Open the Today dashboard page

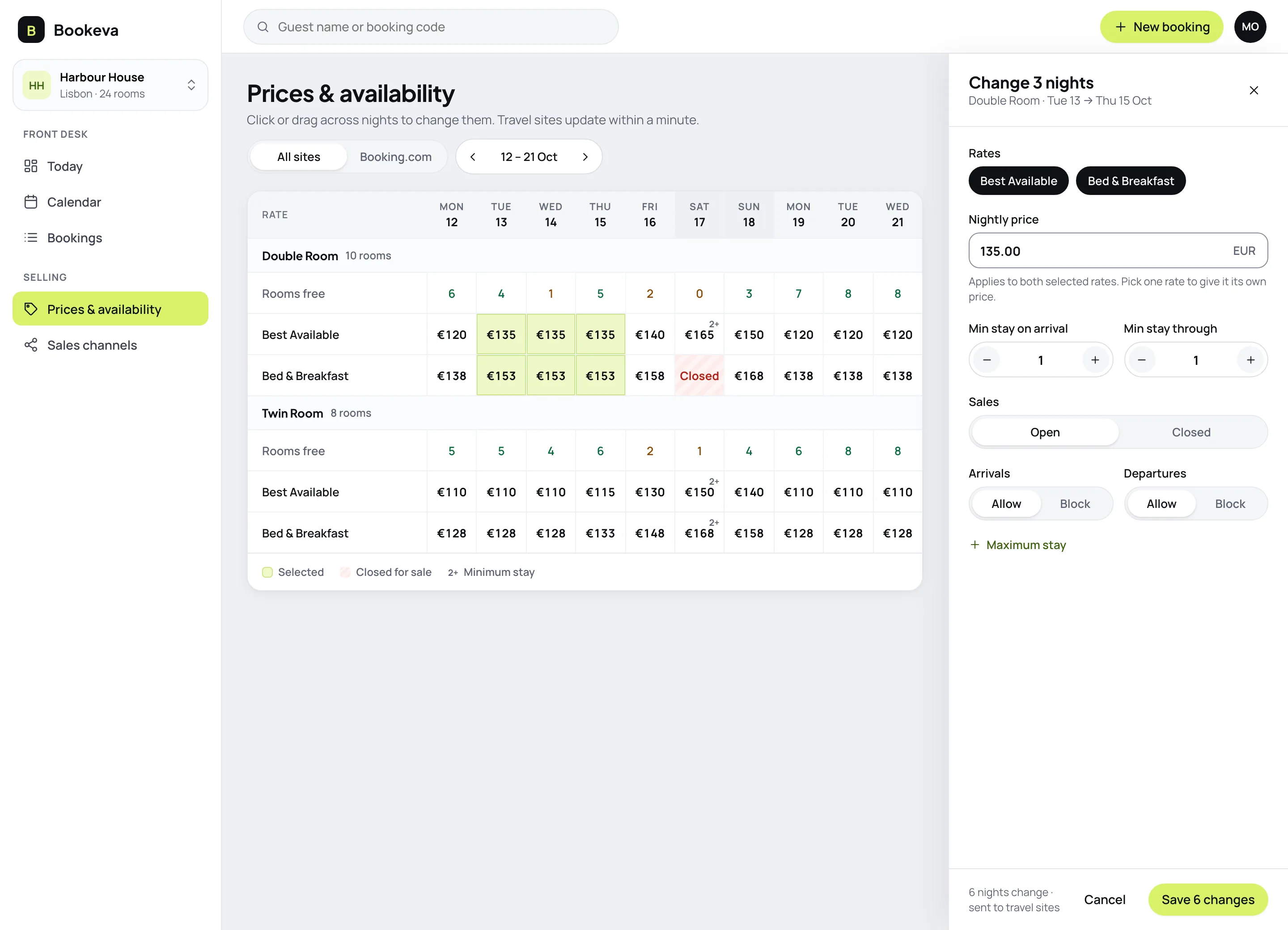[x=110, y=166]
